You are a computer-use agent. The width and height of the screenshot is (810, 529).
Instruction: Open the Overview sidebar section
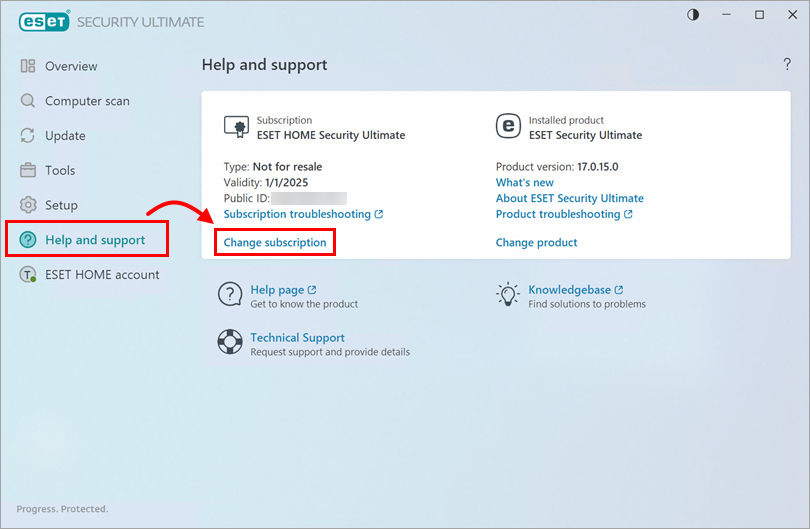pos(70,66)
